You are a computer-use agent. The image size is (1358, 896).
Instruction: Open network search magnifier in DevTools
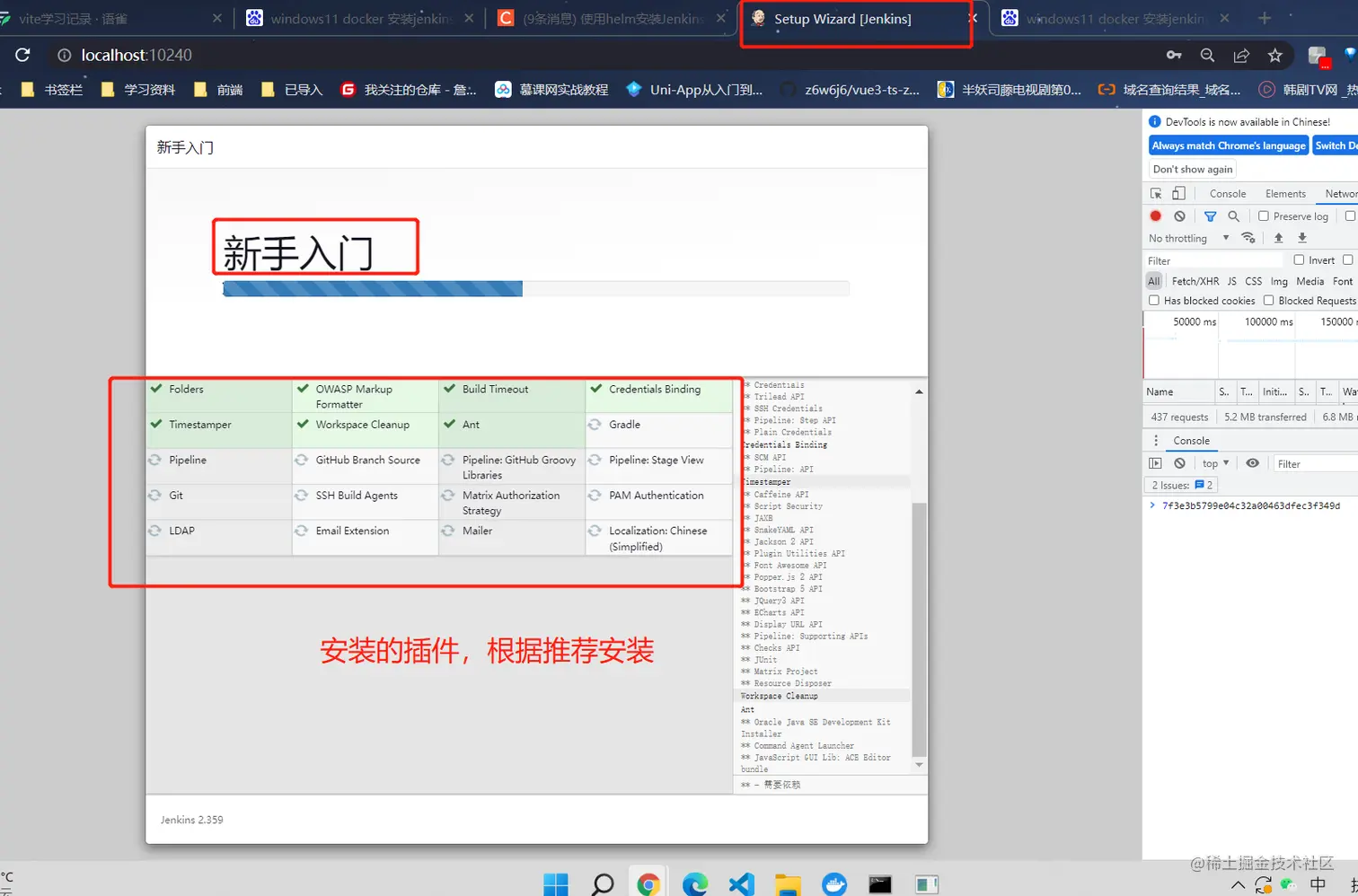coord(1234,215)
